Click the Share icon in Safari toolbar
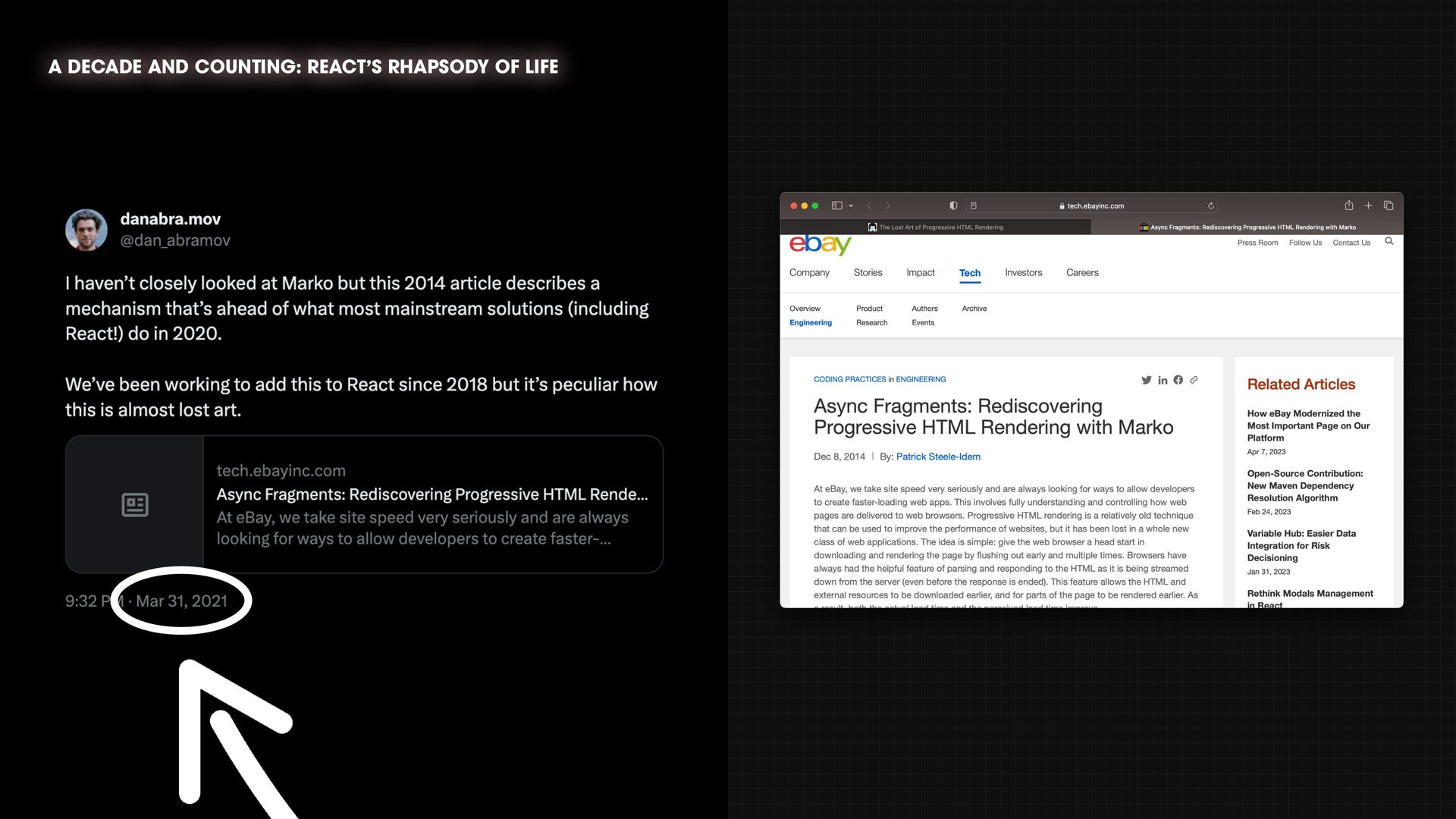This screenshot has width=1456, height=819. tap(1348, 206)
